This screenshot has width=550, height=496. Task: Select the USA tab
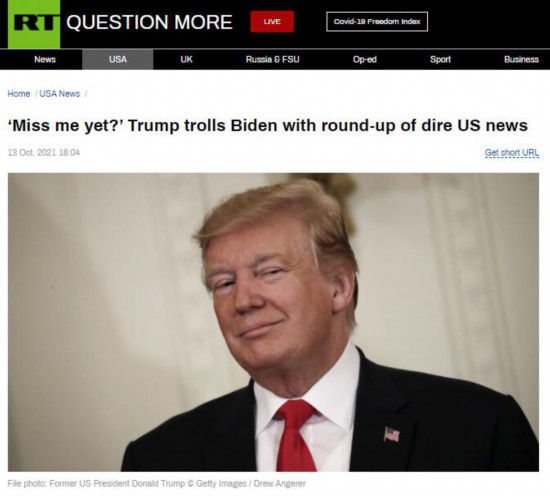coord(118,59)
